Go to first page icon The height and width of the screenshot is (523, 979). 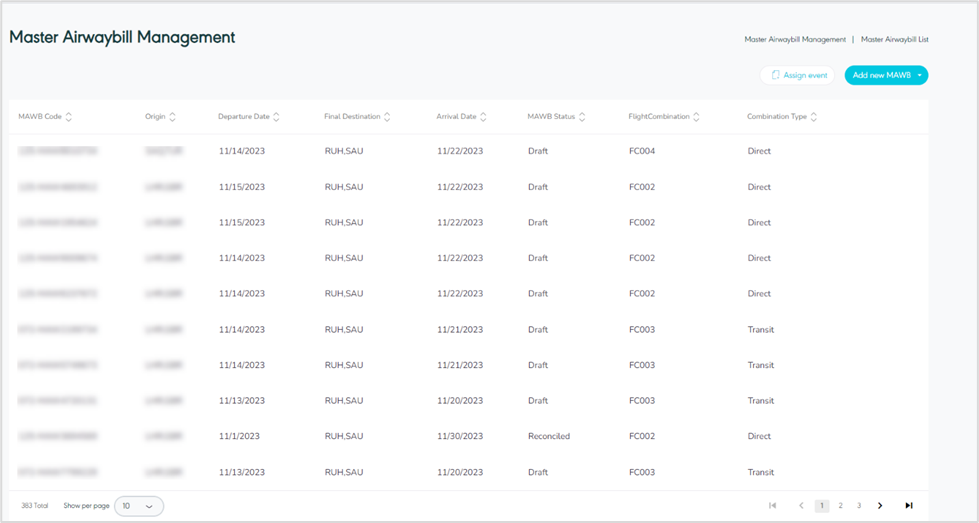point(773,506)
